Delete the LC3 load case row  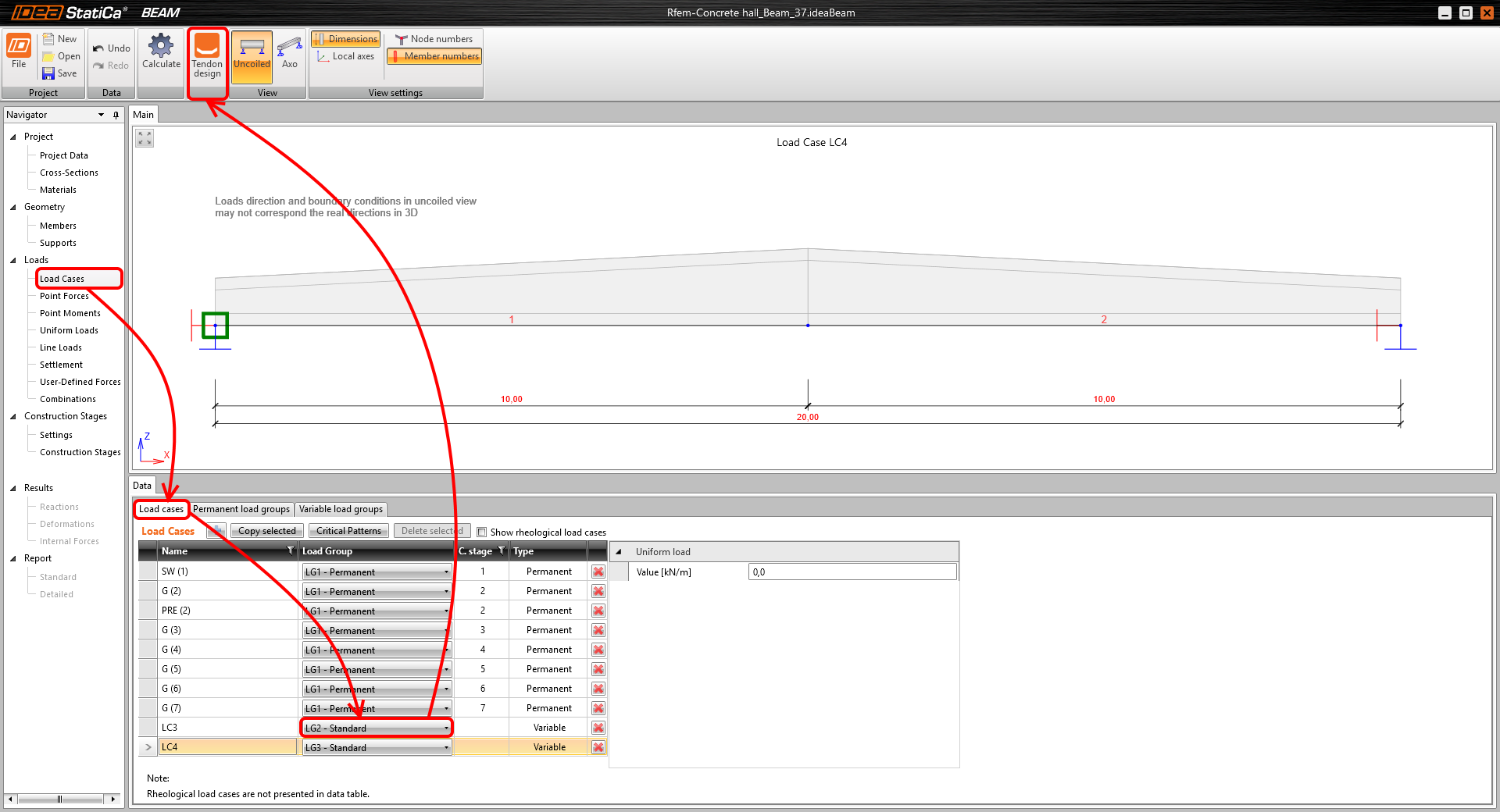point(598,728)
